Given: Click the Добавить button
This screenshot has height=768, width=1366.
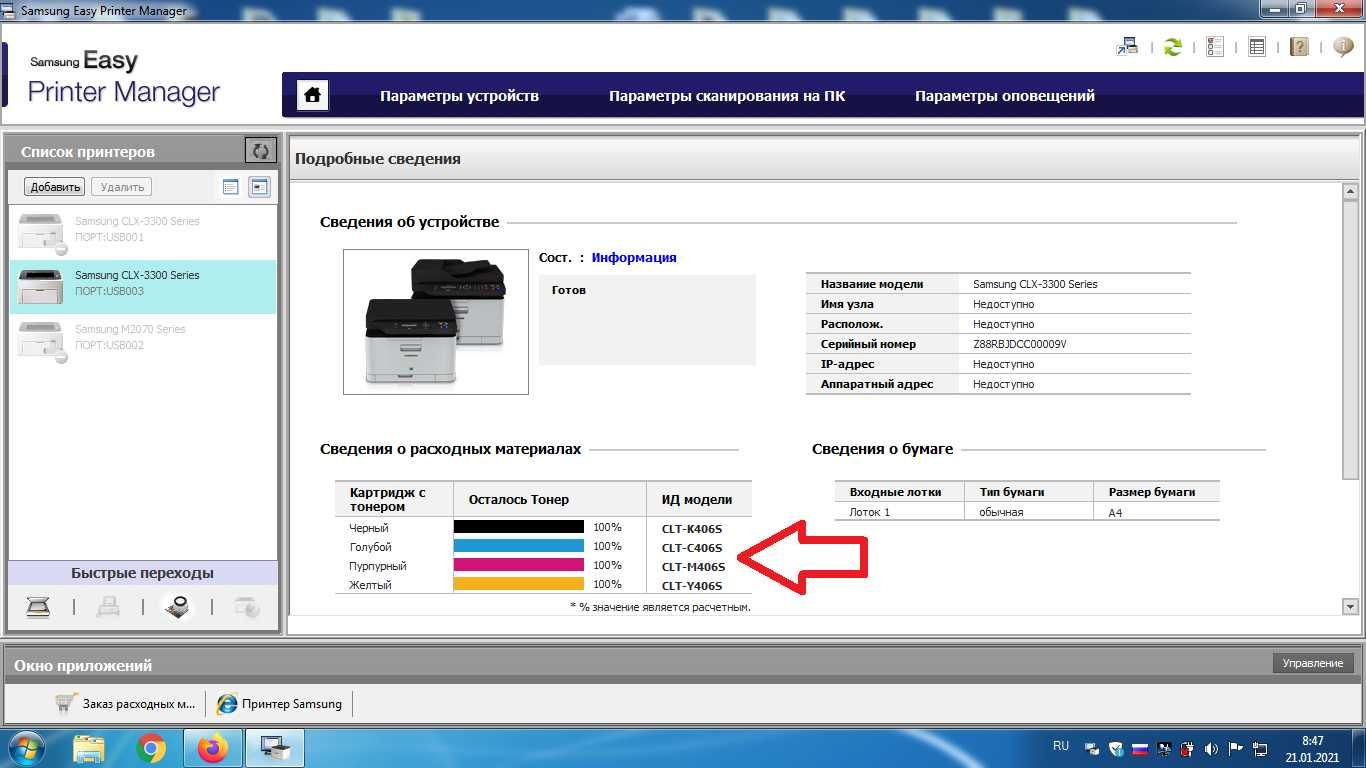Looking at the screenshot, I should pyautogui.click(x=55, y=186).
